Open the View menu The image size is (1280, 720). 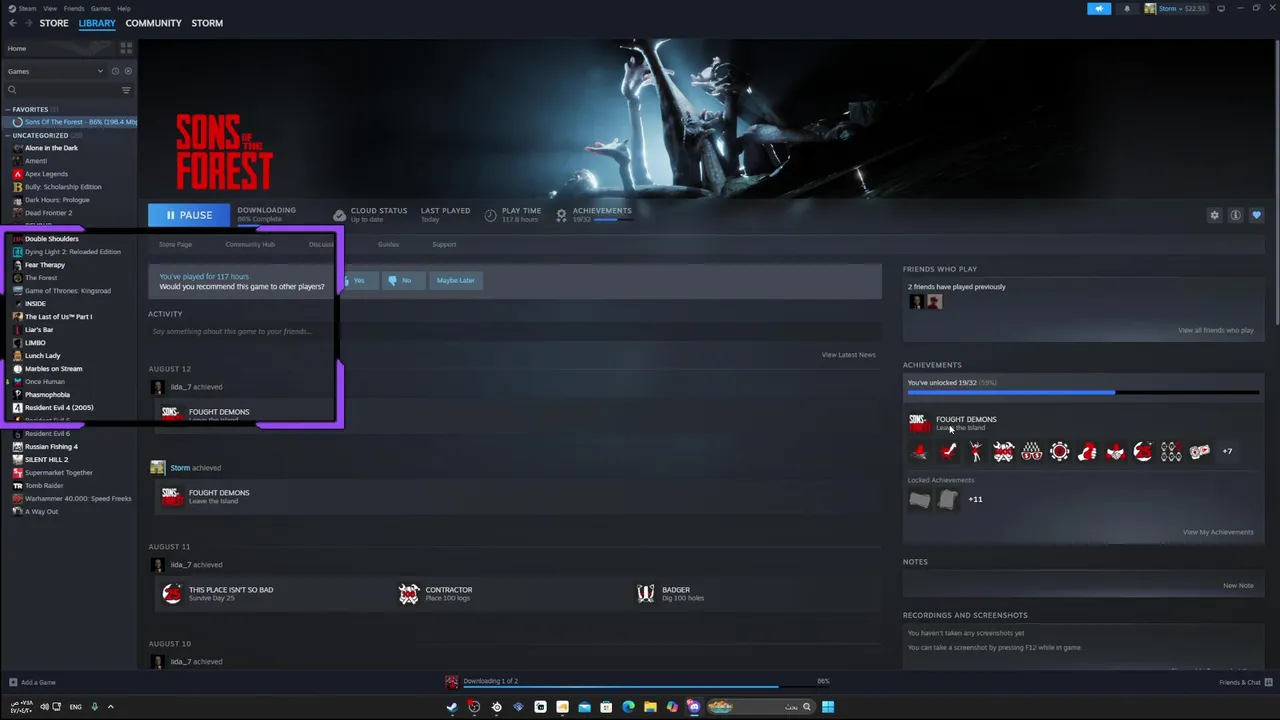(x=50, y=8)
